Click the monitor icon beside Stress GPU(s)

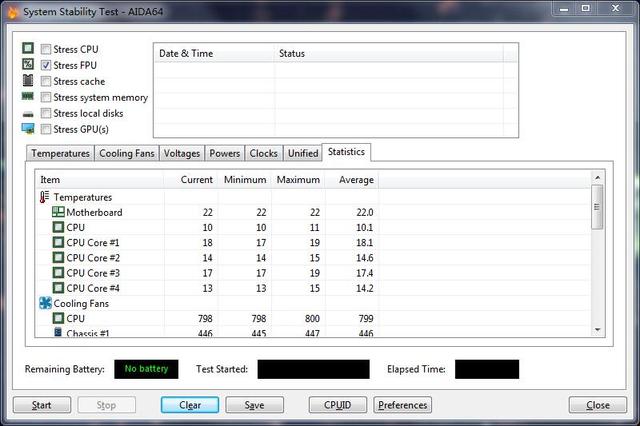click(28, 129)
